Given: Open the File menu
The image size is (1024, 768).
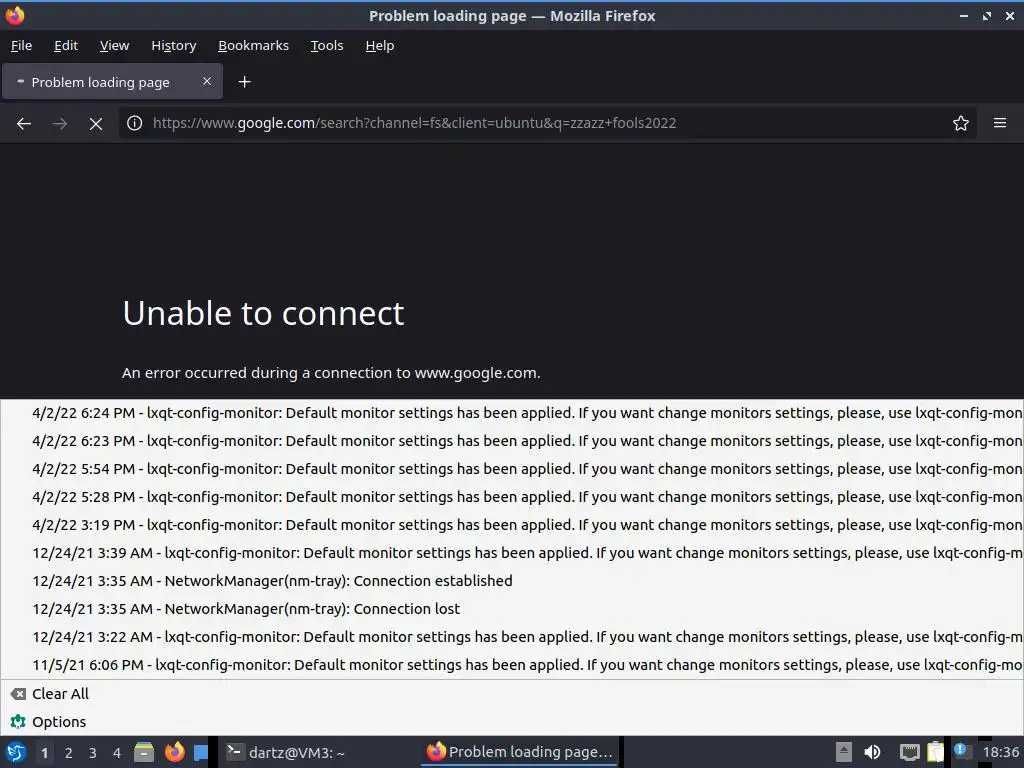Looking at the screenshot, I should click(x=22, y=46).
